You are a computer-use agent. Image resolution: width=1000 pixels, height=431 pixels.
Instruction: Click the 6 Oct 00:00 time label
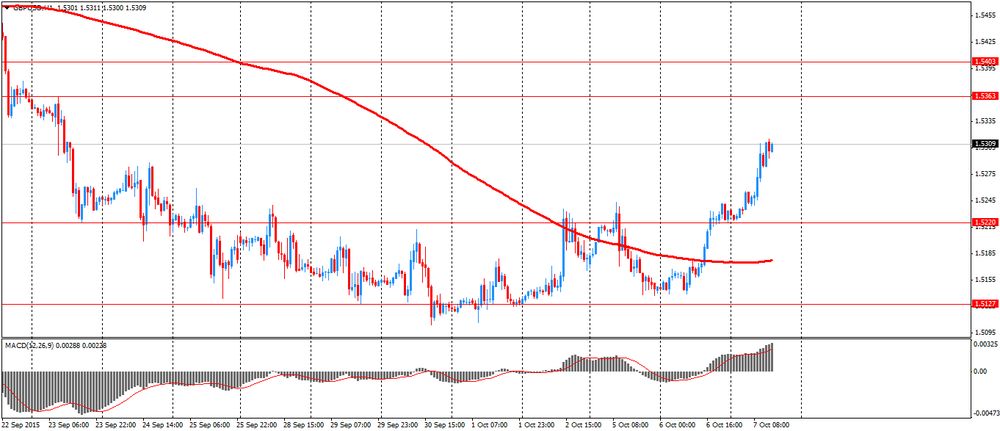[679, 423]
